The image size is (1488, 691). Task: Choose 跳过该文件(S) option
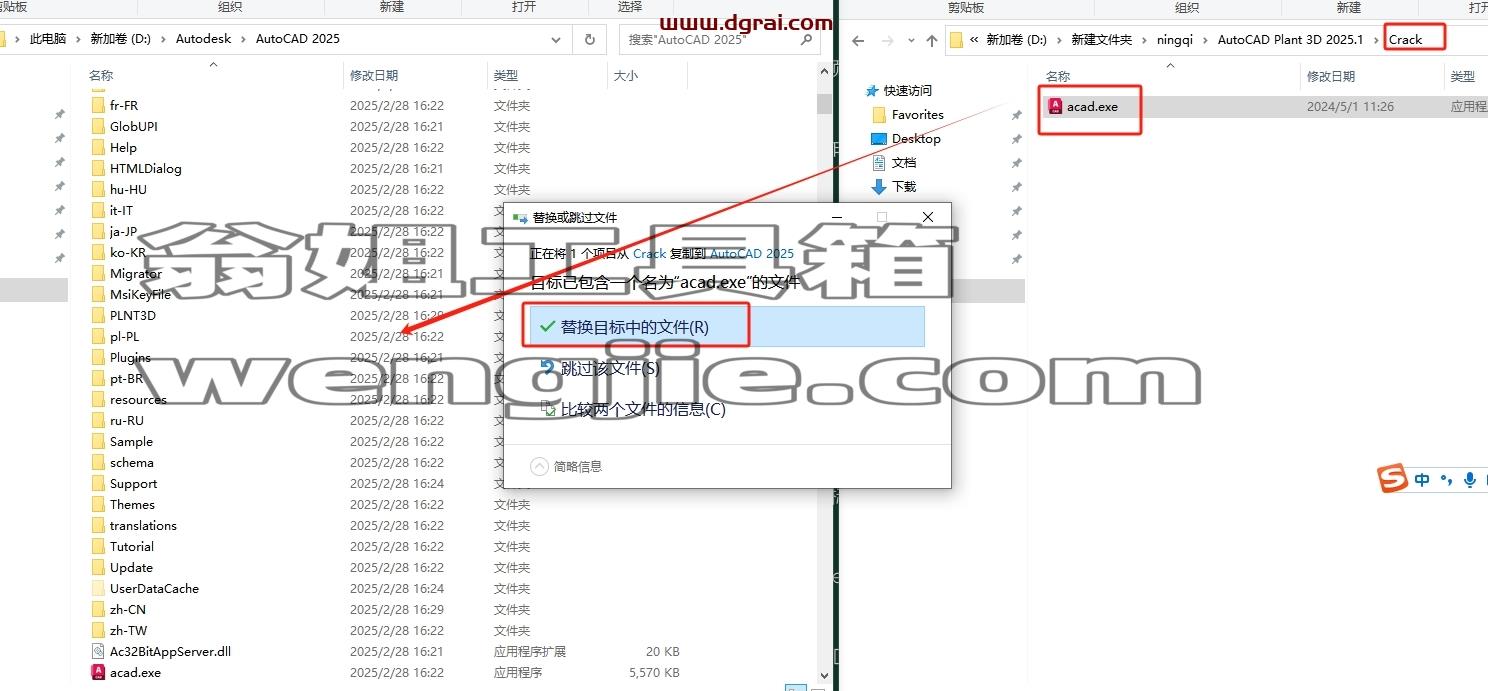click(x=611, y=368)
